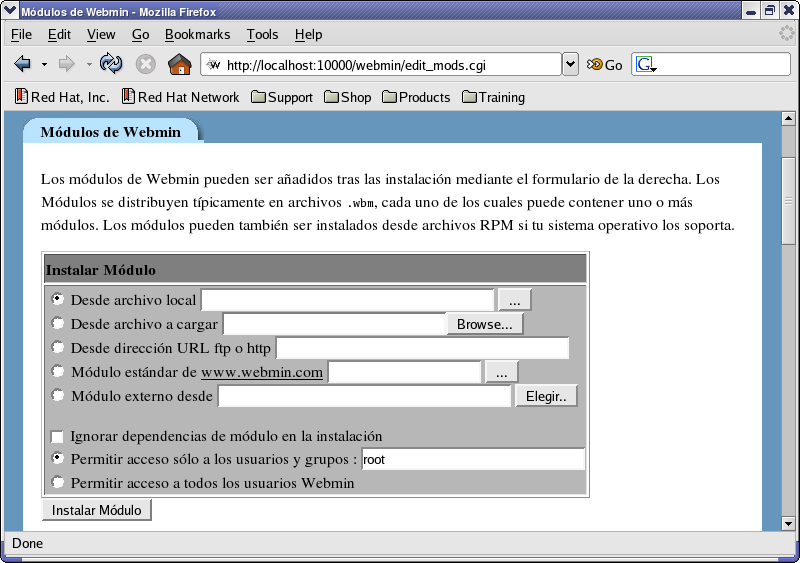Click the URL address bar field

coord(382,65)
